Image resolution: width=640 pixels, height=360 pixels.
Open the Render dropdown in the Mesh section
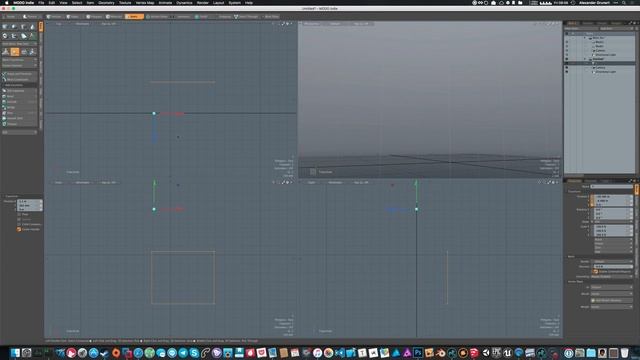(612, 261)
